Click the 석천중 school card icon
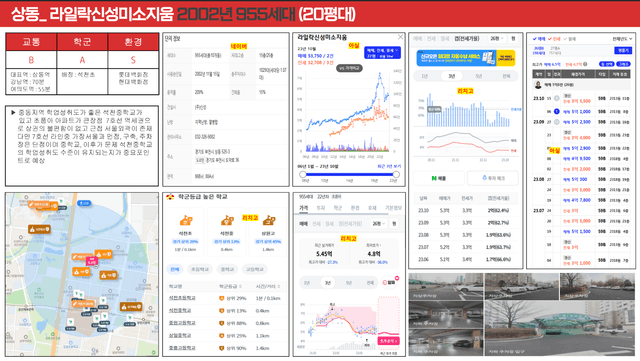The image size is (640, 361). 227,221
